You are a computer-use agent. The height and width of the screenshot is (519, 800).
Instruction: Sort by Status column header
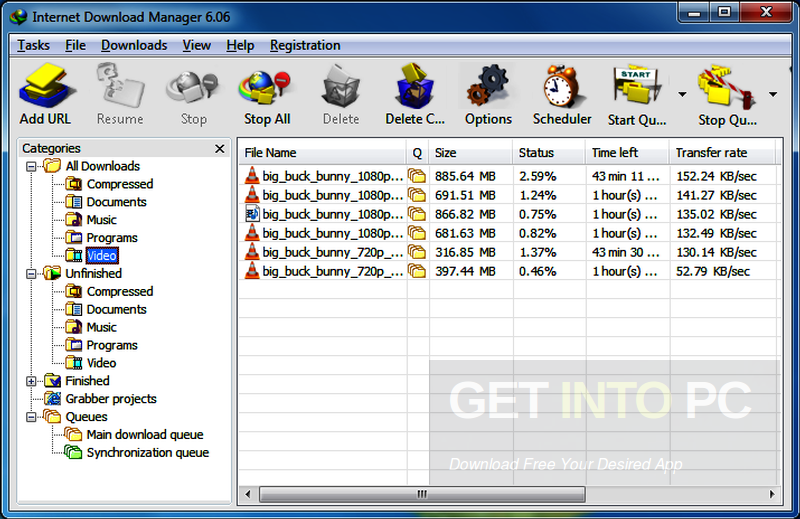tap(549, 153)
